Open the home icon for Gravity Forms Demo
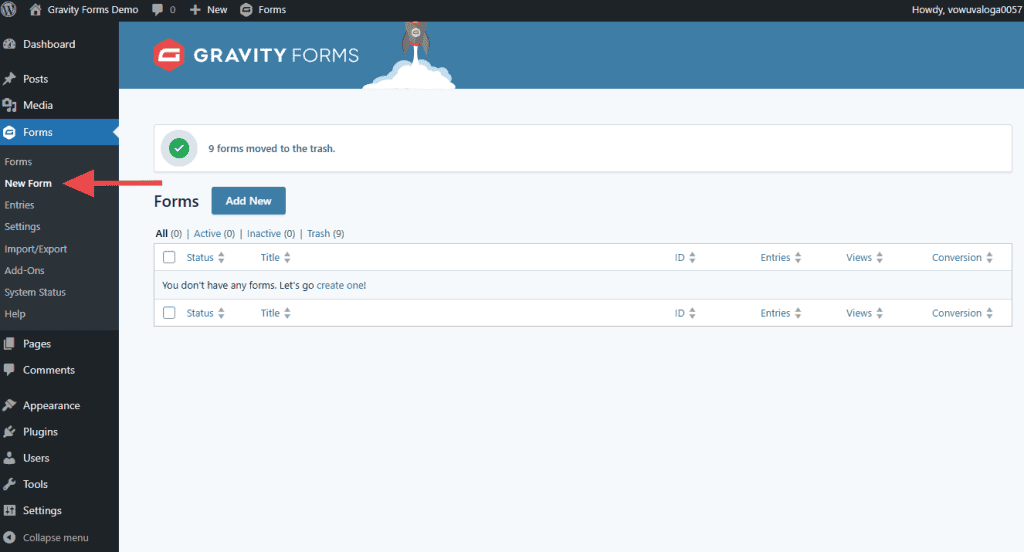1024x552 pixels. click(x=35, y=10)
